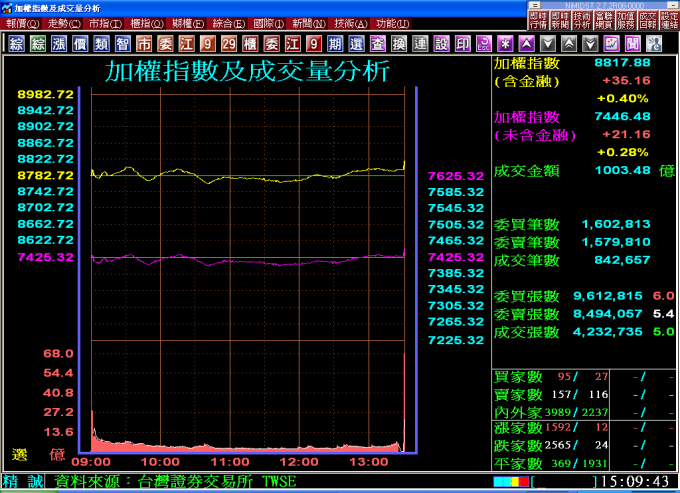Click the green 綜 toolbar icon
The height and width of the screenshot is (493, 680).
38,44
